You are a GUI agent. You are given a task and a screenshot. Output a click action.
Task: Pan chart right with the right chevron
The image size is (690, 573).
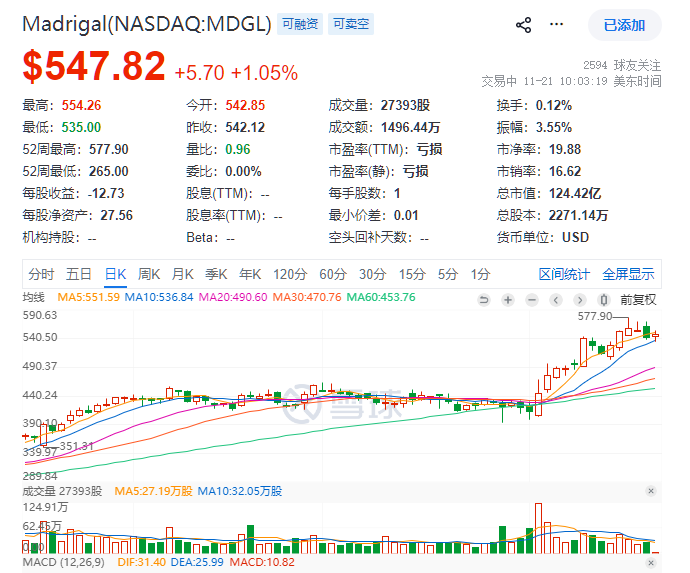point(580,300)
